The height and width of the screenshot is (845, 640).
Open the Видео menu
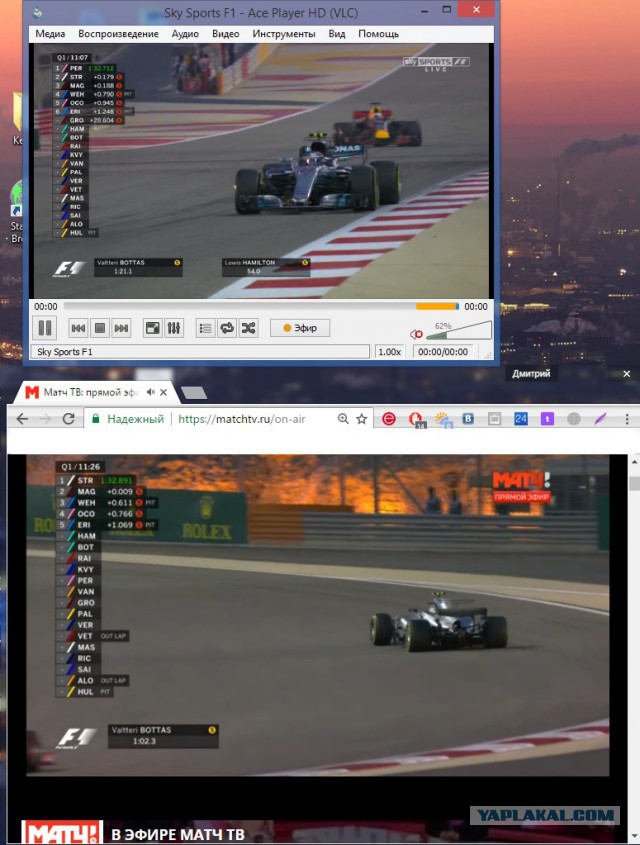(x=226, y=33)
